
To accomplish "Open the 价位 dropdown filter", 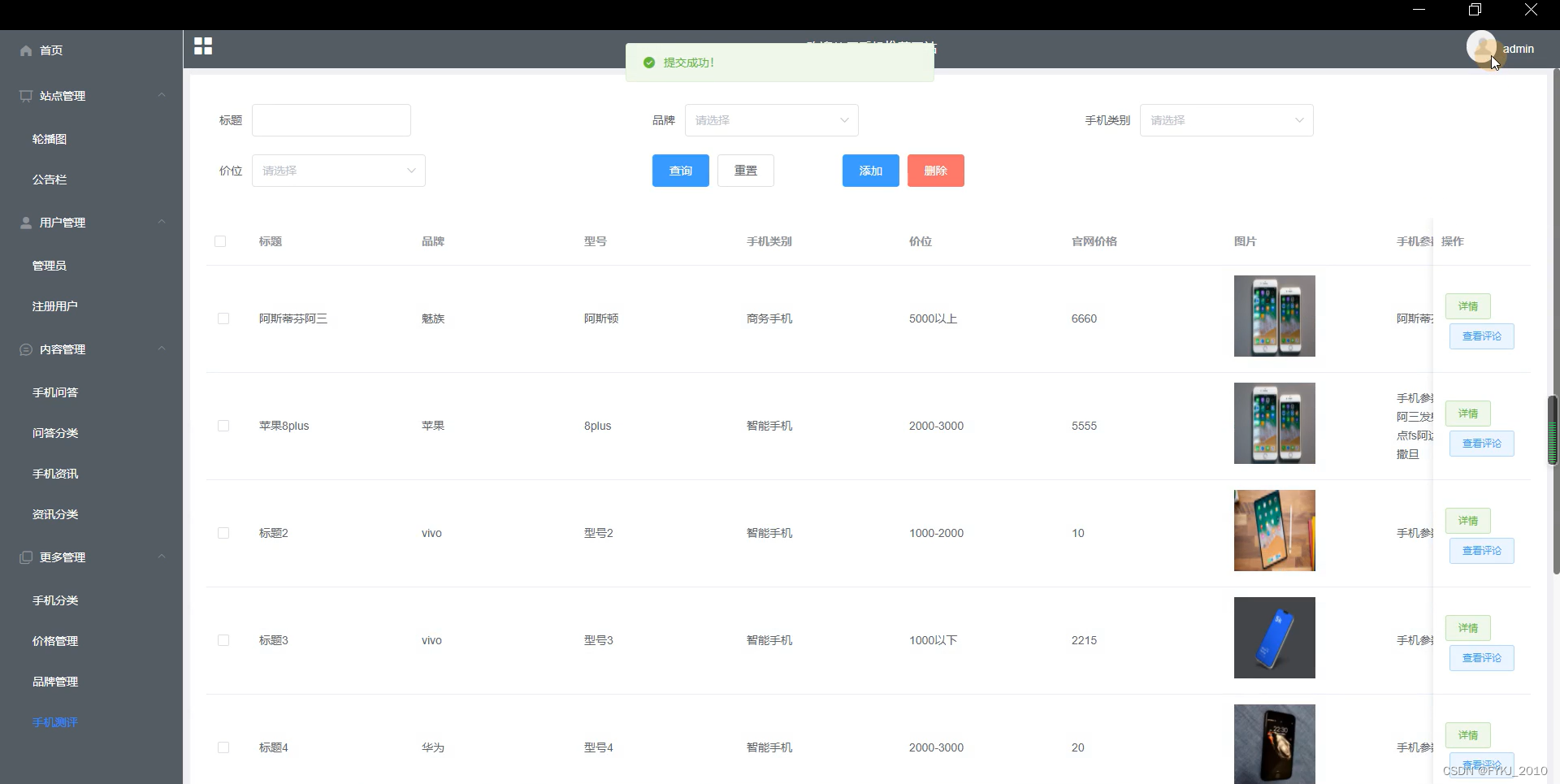I will pos(339,171).
